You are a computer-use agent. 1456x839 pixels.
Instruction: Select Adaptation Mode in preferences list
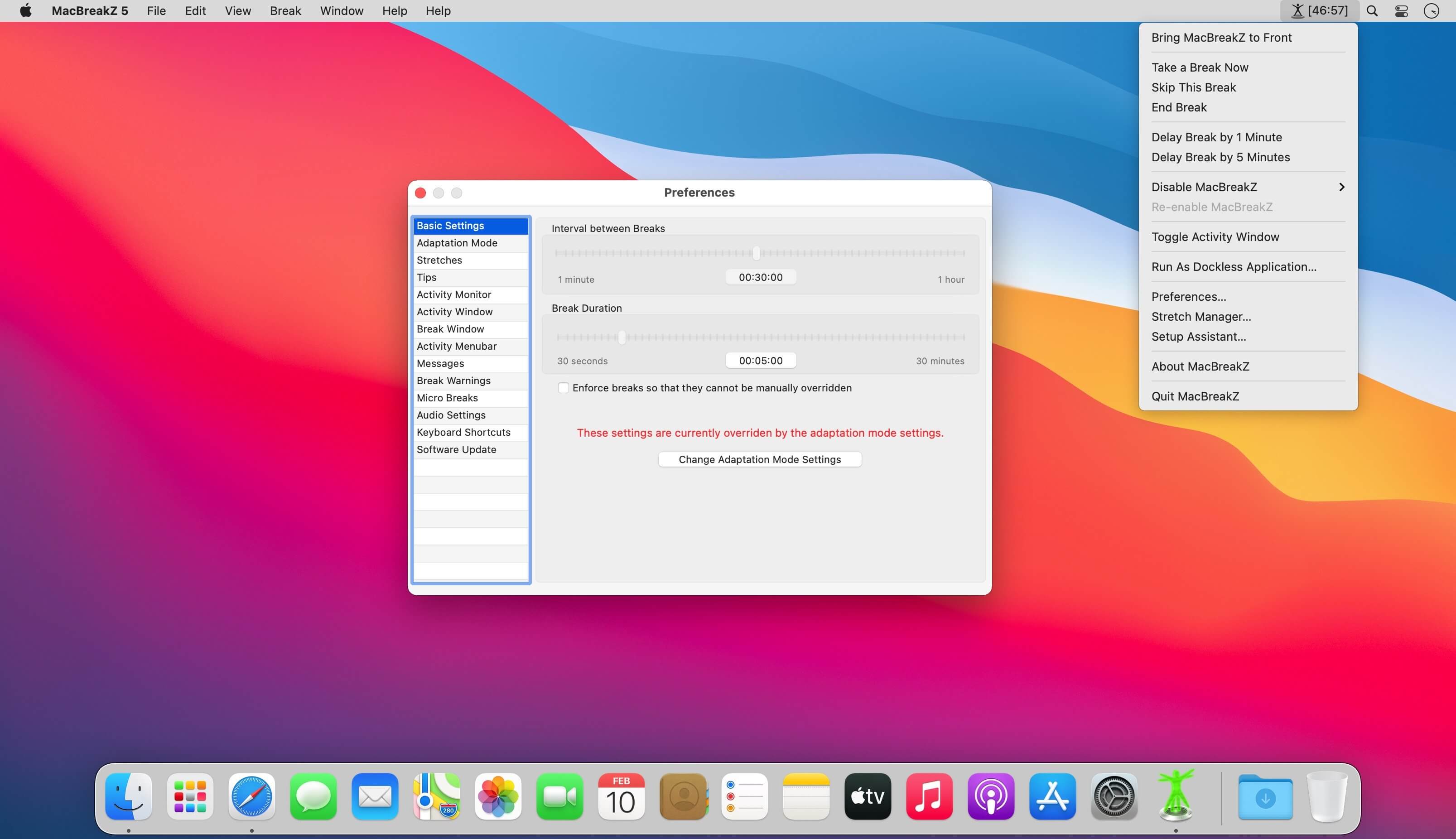471,243
